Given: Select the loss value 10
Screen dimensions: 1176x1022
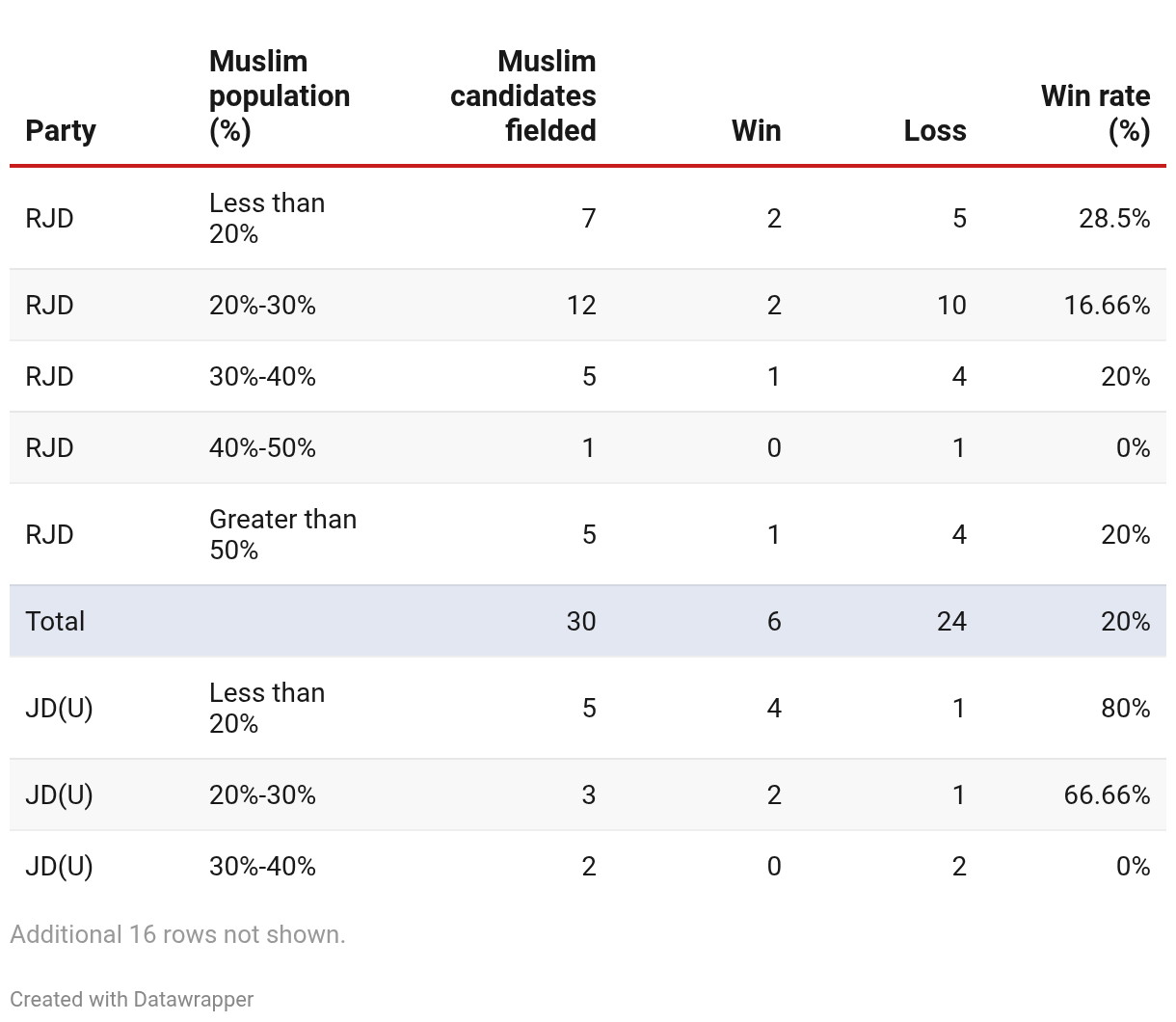Looking at the screenshot, I should [x=950, y=305].
